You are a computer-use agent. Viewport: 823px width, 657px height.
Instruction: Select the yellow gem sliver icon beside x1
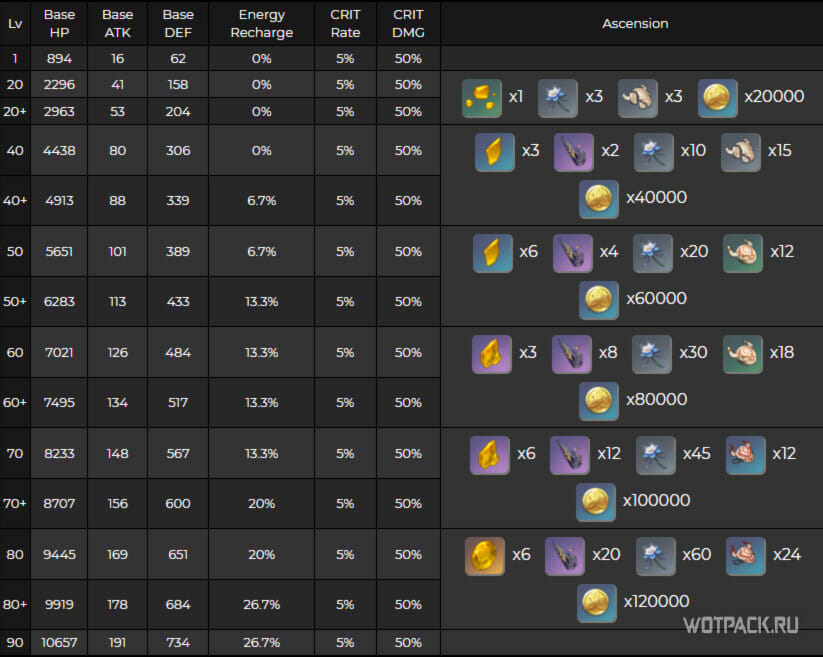(x=481, y=97)
